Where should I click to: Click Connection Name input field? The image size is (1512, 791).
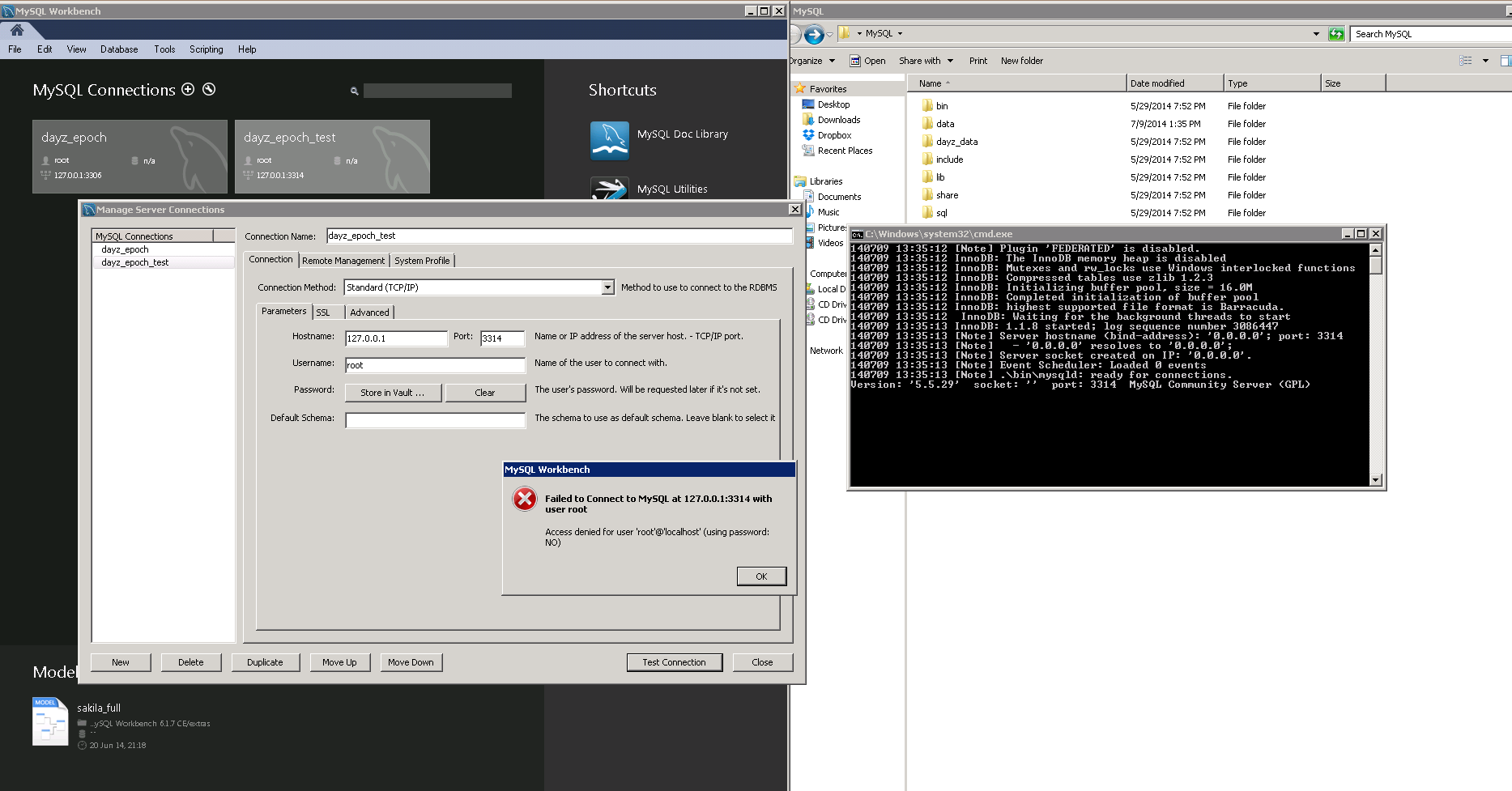tap(559, 236)
